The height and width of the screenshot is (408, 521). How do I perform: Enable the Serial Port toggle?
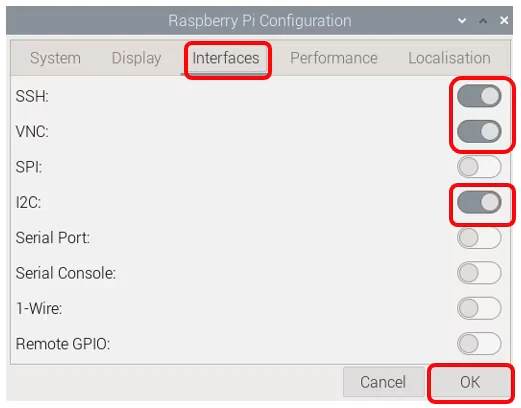click(x=479, y=238)
